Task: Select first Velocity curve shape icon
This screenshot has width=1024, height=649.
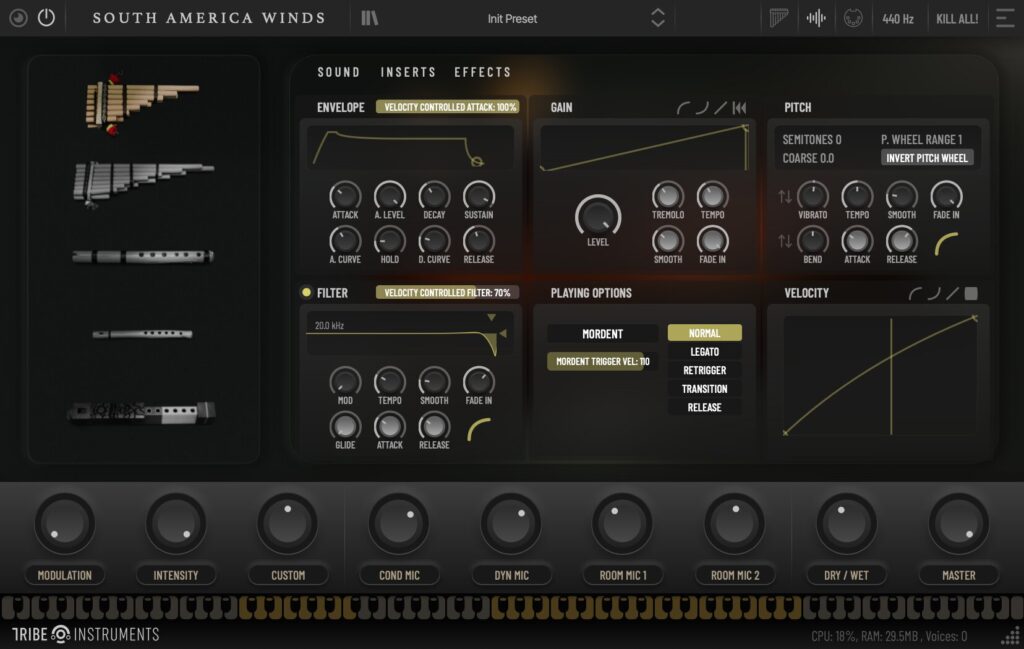Action: [x=916, y=294]
